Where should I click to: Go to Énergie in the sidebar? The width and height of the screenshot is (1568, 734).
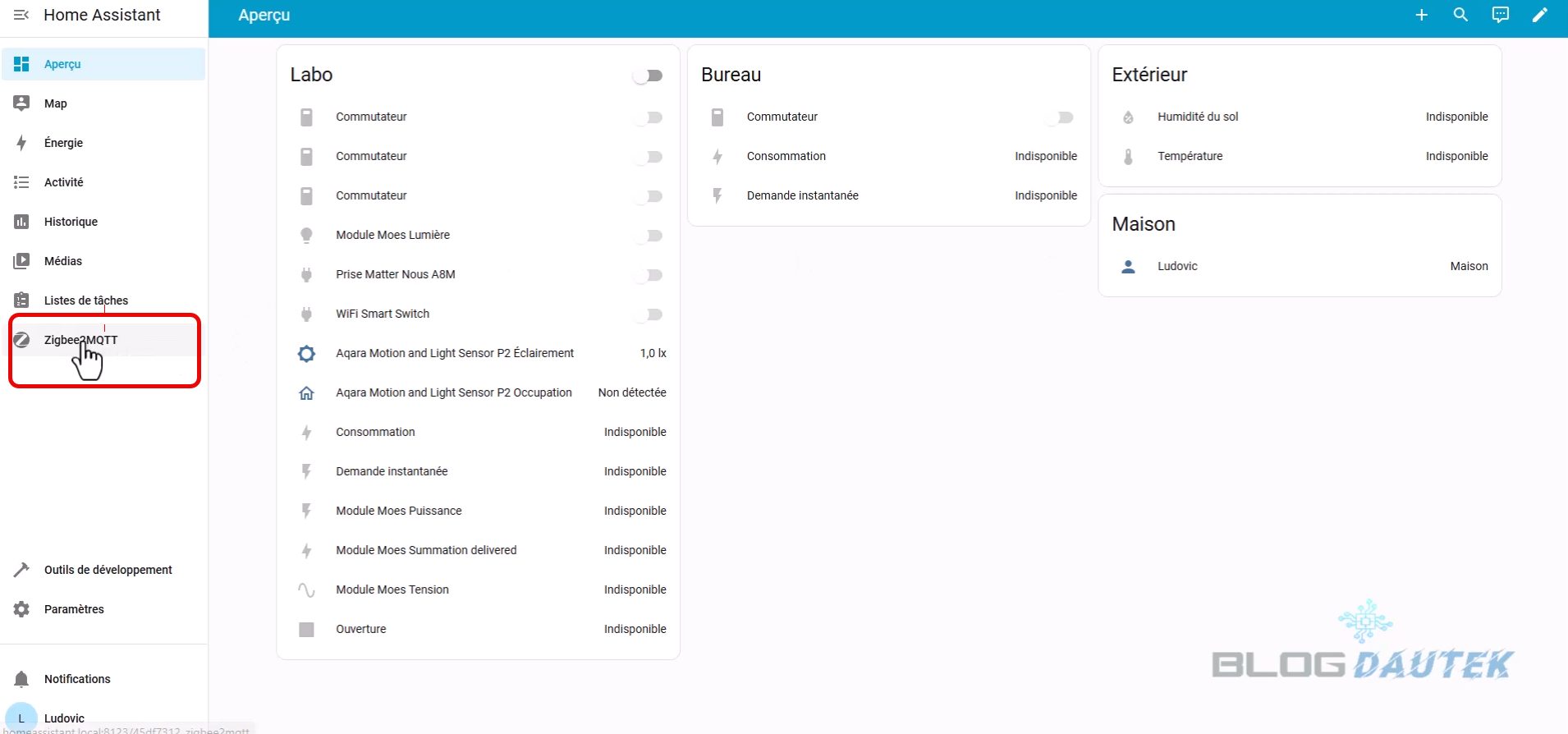pos(63,143)
